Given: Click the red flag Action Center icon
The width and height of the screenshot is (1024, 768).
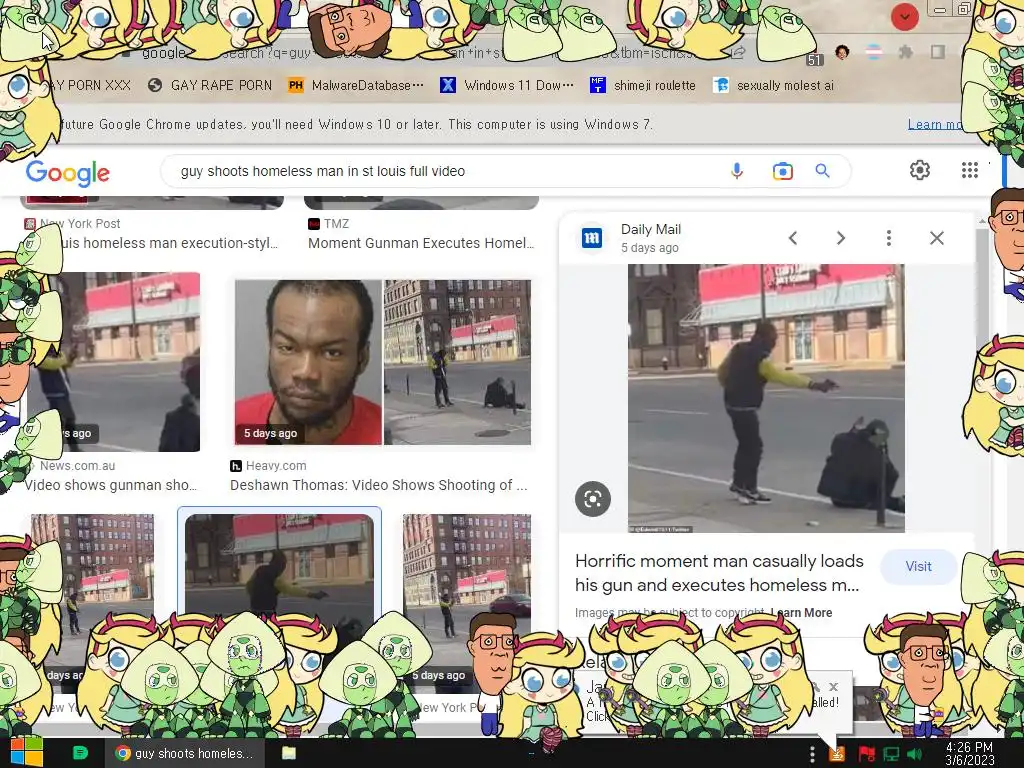Looking at the screenshot, I should 867,754.
